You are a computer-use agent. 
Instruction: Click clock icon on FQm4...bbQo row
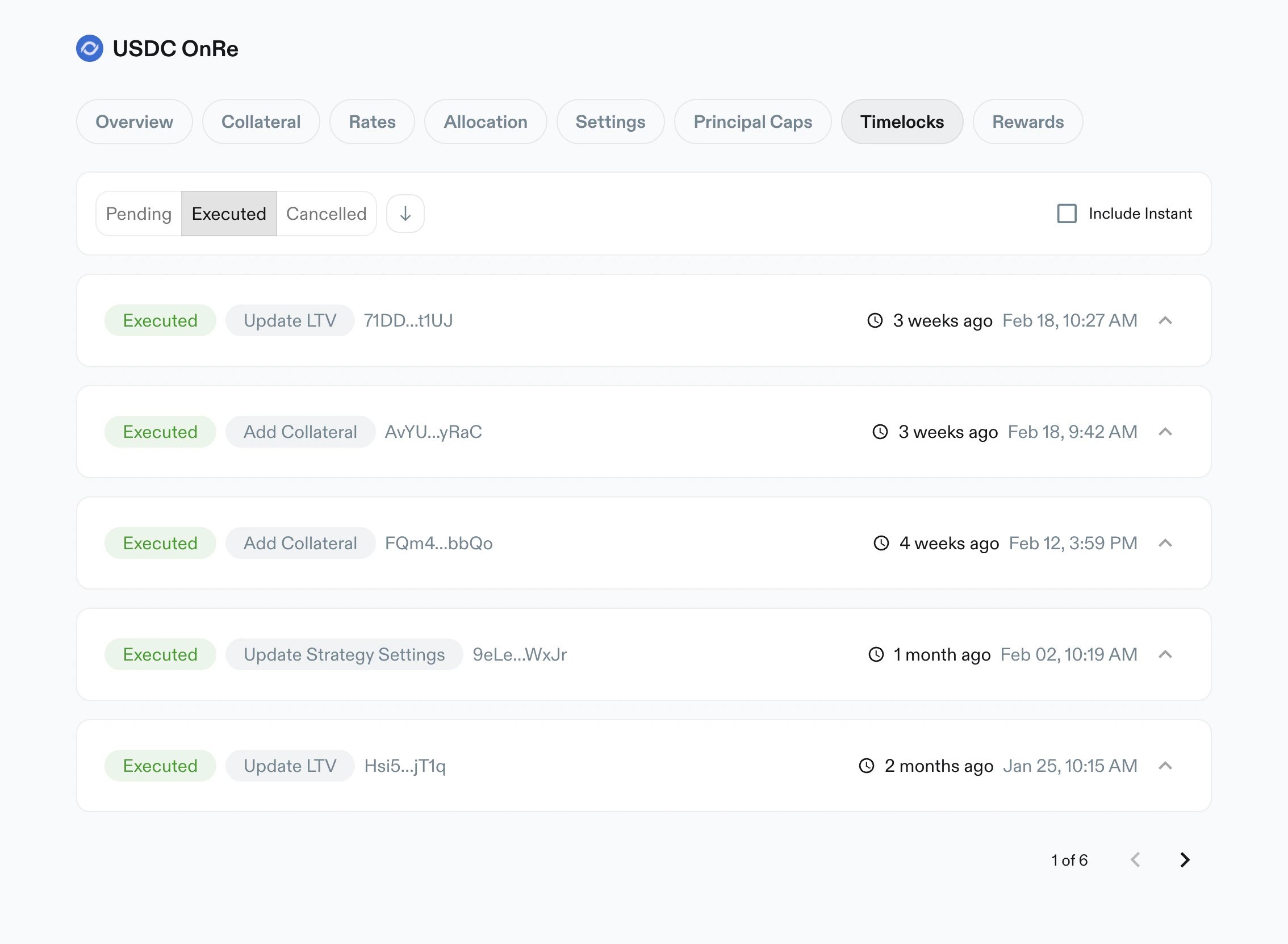click(881, 543)
